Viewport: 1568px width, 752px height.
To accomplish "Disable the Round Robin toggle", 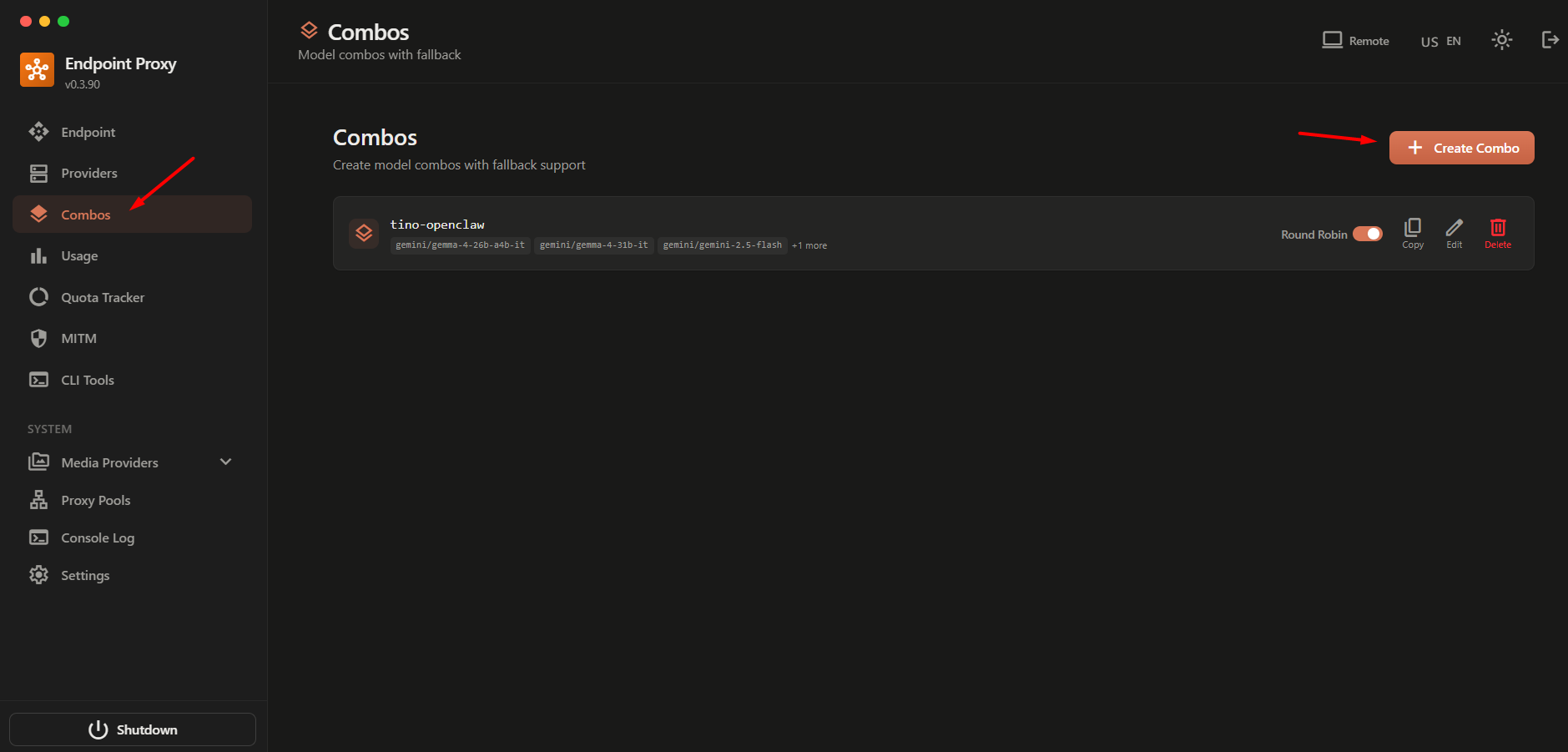I will [1367, 234].
